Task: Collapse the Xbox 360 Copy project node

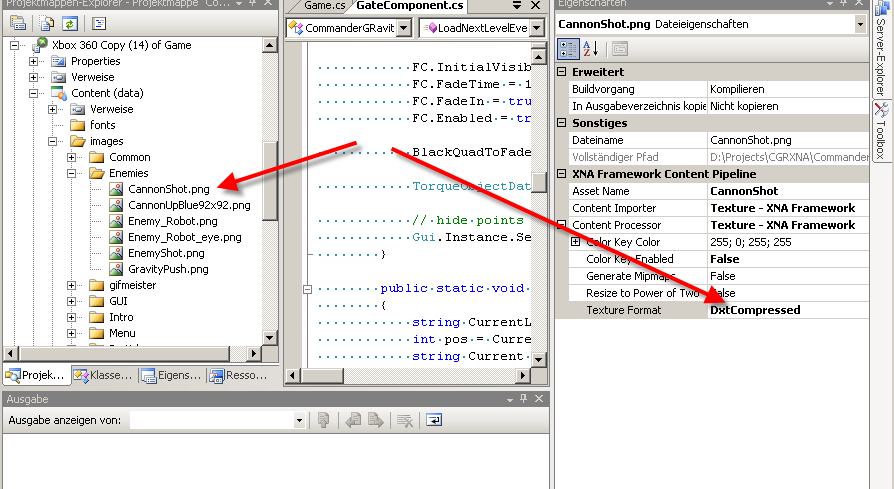Action: tap(15, 45)
